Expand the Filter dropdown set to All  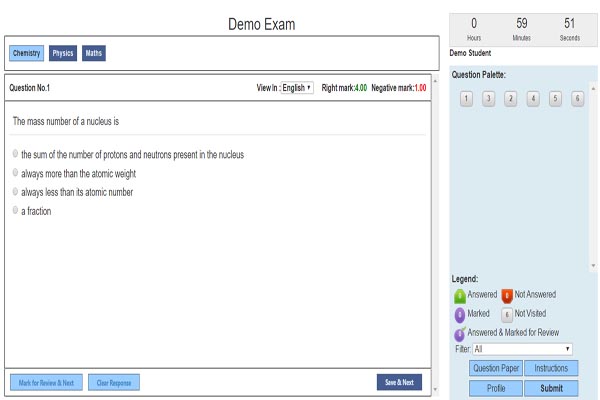pyautogui.click(x=522, y=349)
